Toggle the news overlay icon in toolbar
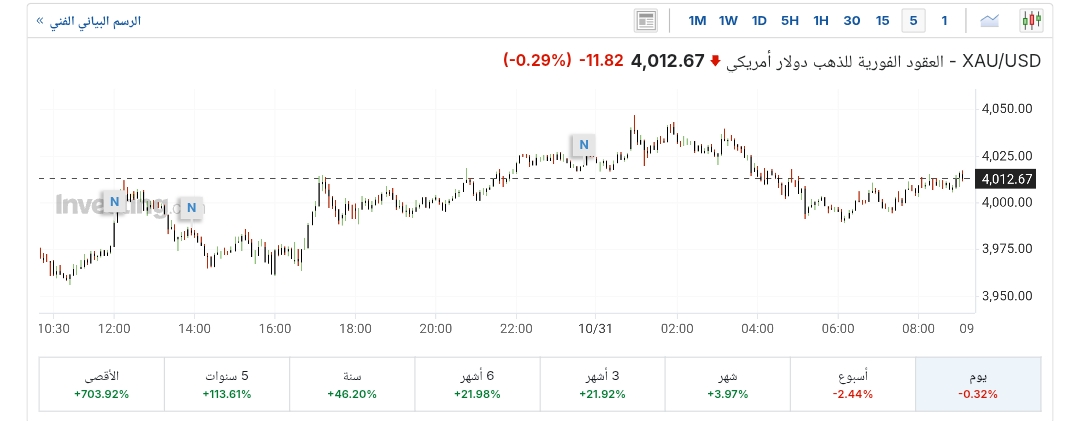Viewport: 1080px width, 421px height. tap(645, 20)
